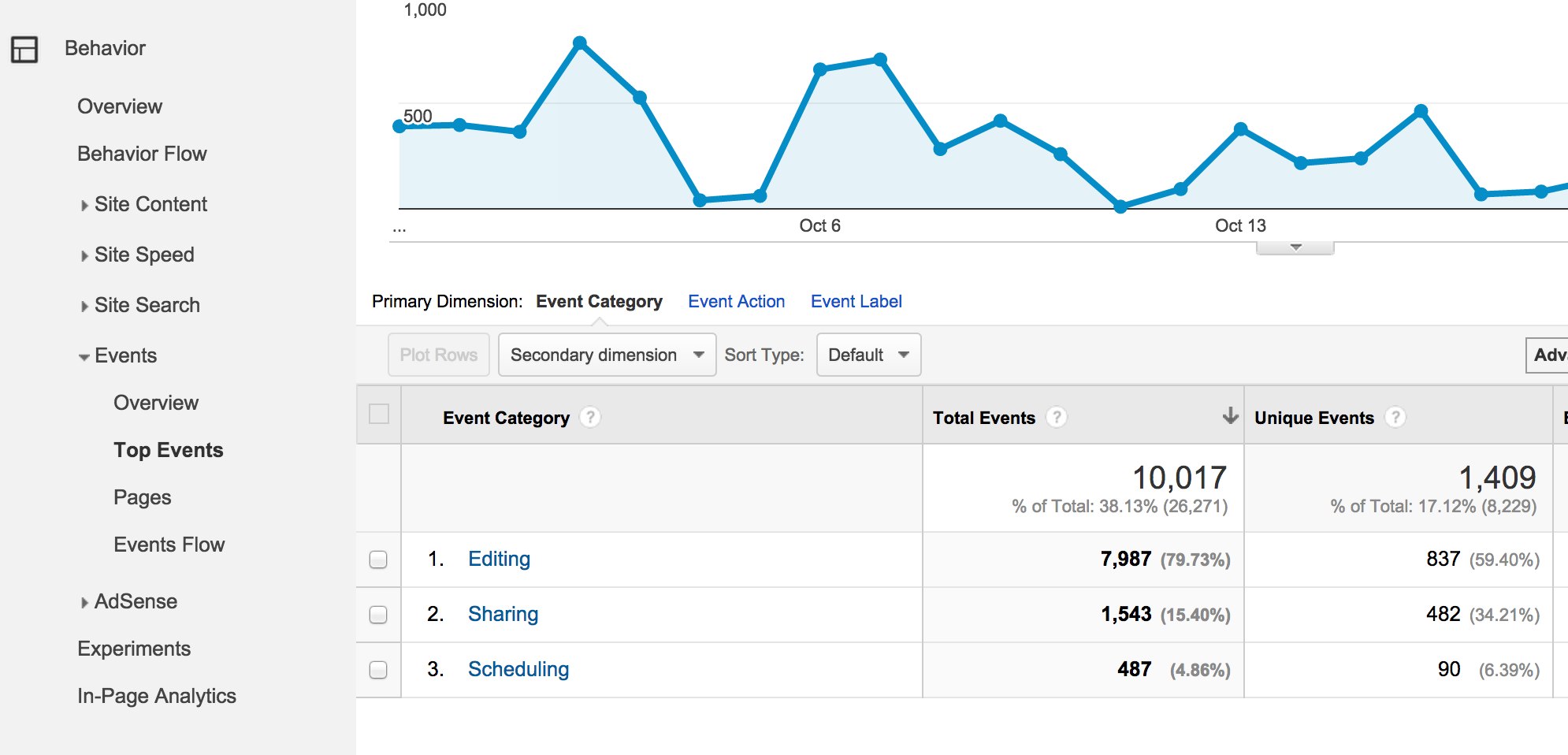The width and height of the screenshot is (1568, 755).
Task: Tick the checkbox for the Editing row
Action: tap(378, 560)
